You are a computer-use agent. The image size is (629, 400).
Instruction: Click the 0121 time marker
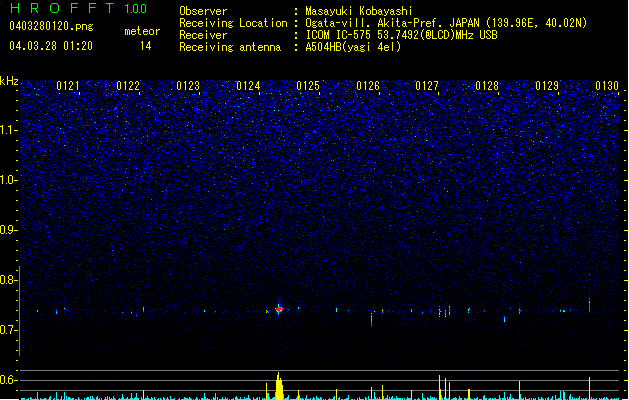(68, 86)
